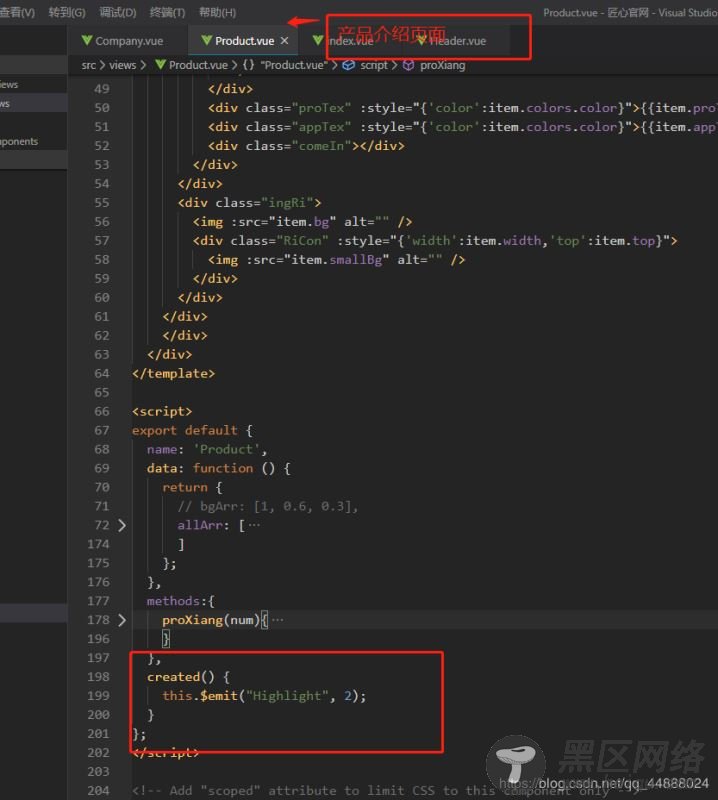The width and height of the screenshot is (718, 800).
Task: Click the 'return {' statement on line 70
Action: (192, 487)
